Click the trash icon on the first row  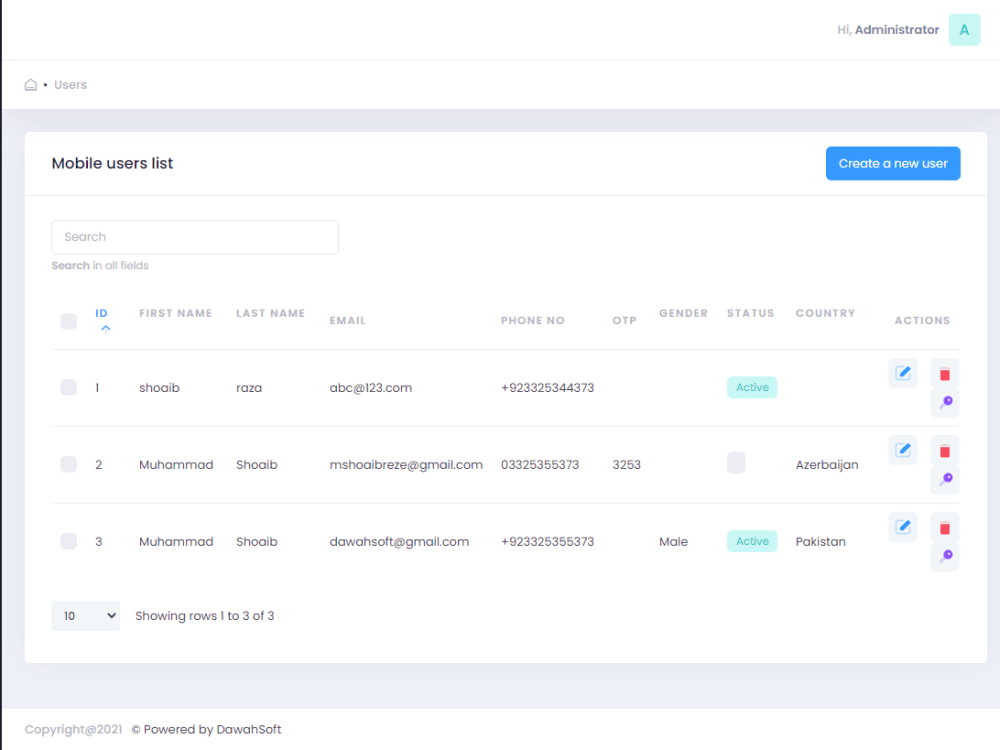tap(944, 373)
